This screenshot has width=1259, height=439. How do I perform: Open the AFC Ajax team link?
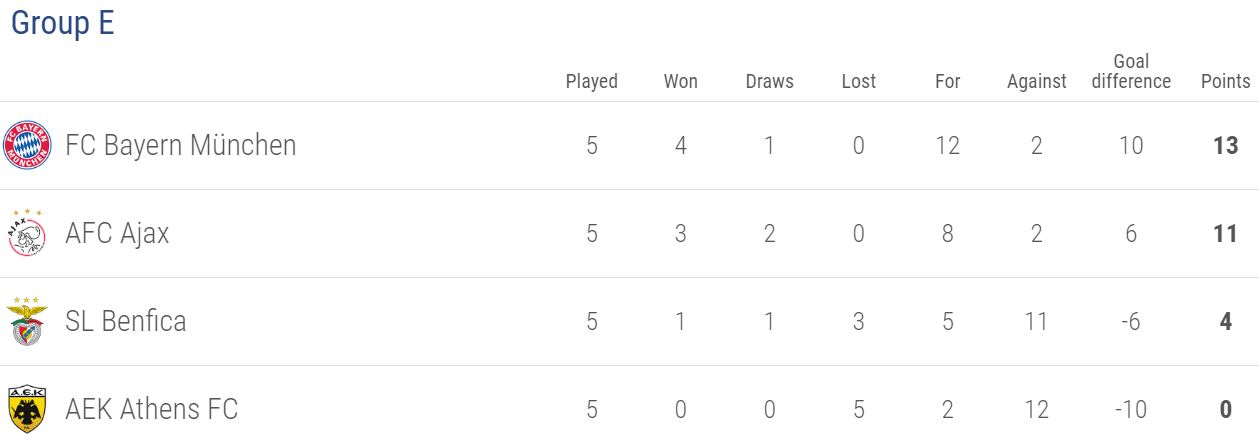(x=117, y=234)
